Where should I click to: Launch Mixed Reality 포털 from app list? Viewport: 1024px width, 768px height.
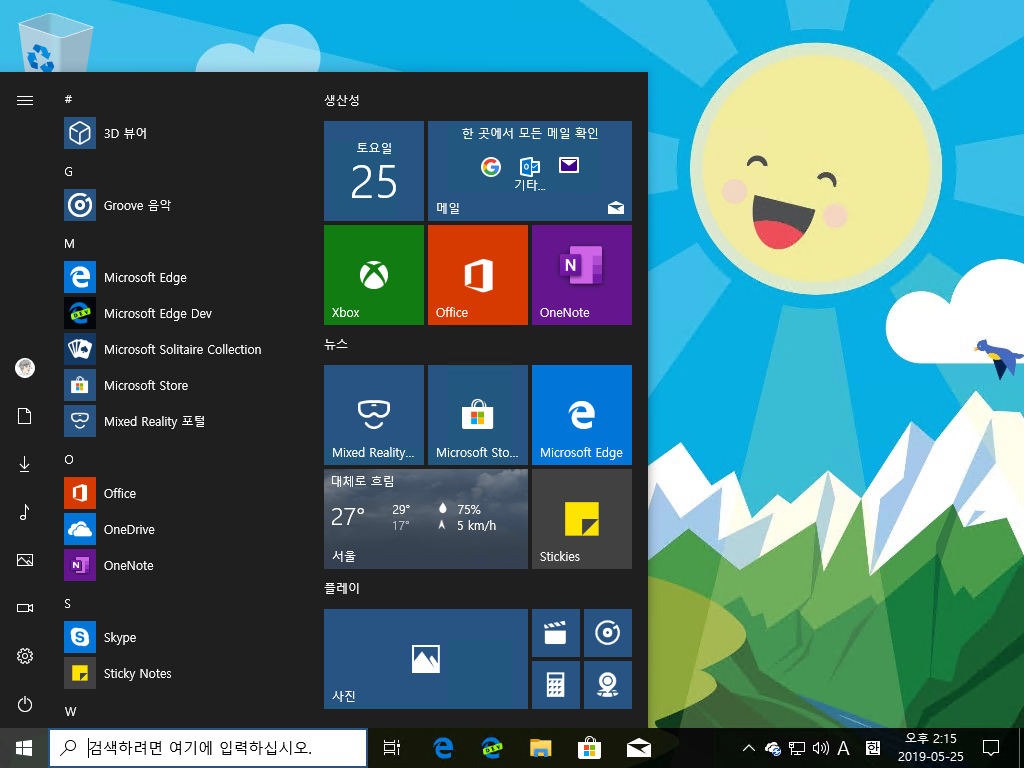click(x=176, y=421)
